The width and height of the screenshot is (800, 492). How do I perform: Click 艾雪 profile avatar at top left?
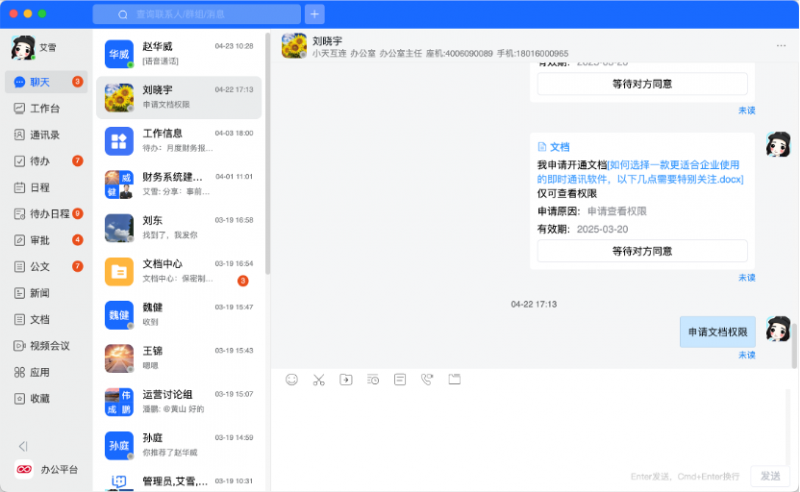pos(21,48)
